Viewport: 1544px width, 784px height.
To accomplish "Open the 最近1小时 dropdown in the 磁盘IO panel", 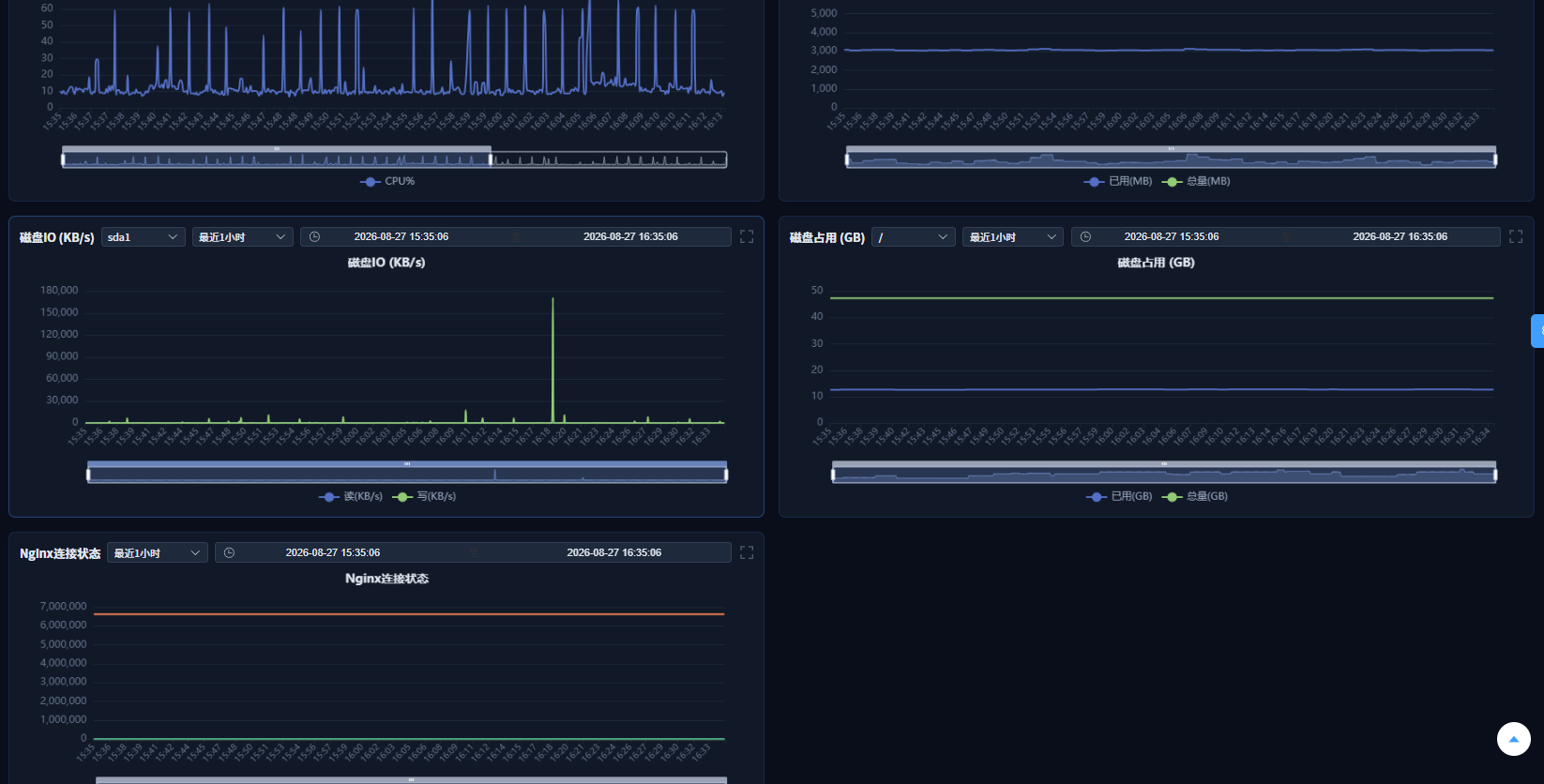I will pos(242,237).
